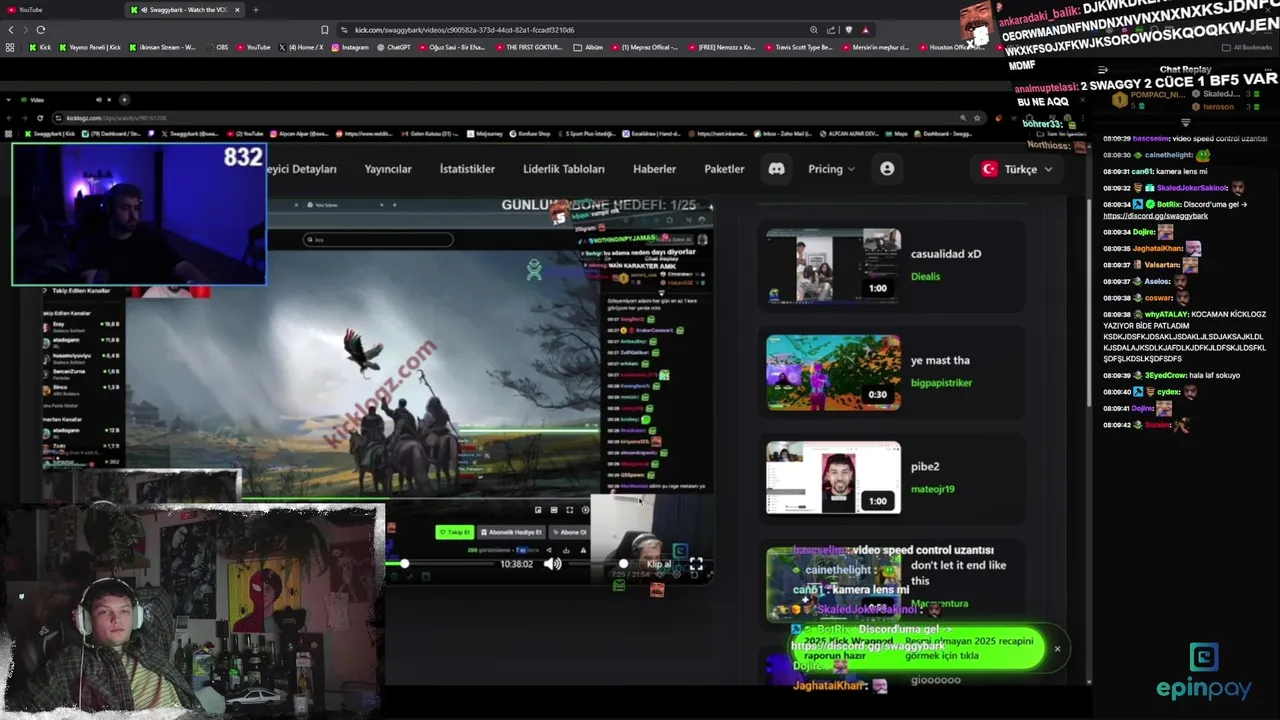Click the share icon under the video
This screenshot has height=720, width=1280.
[x=551, y=550]
